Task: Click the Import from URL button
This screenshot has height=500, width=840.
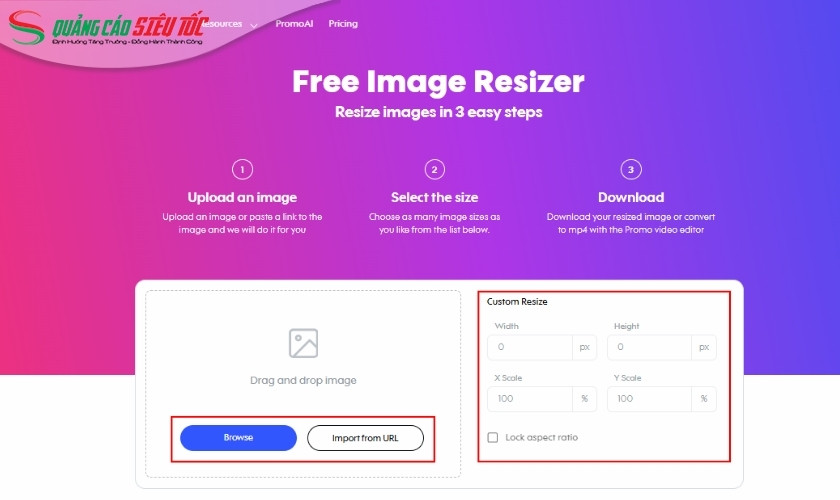Action: click(365, 438)
